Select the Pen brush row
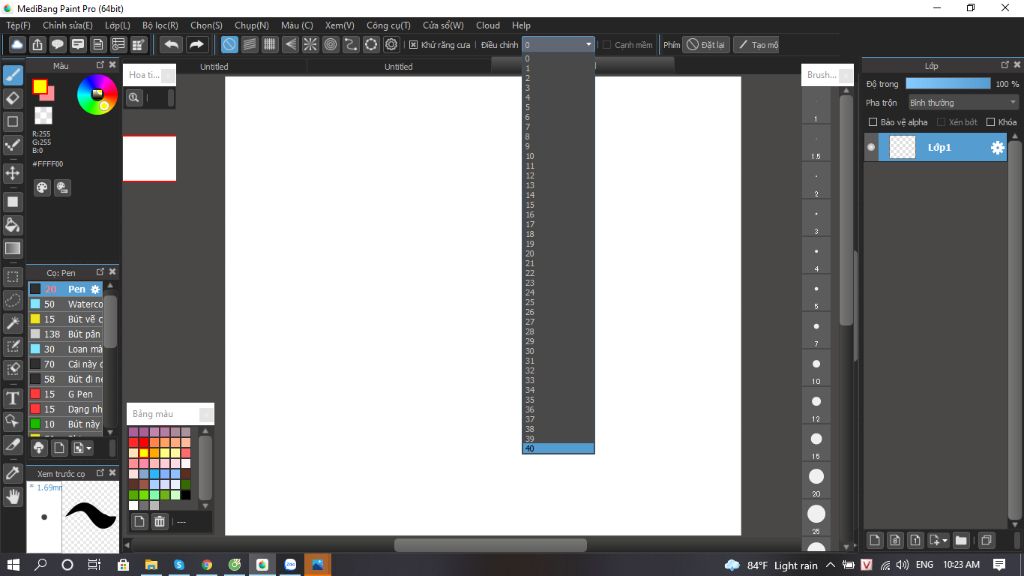Screen dimensions: 1024x576 pyautogui.click(x=65, y=289)
